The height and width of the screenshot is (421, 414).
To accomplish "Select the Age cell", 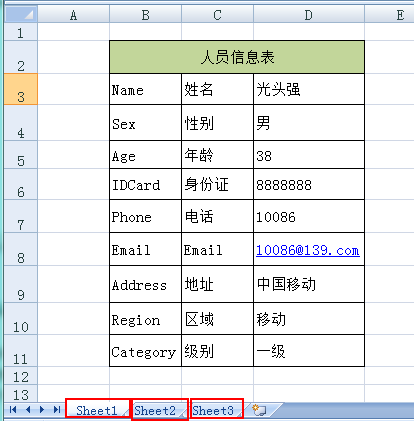I will click(x=145, y=154).
